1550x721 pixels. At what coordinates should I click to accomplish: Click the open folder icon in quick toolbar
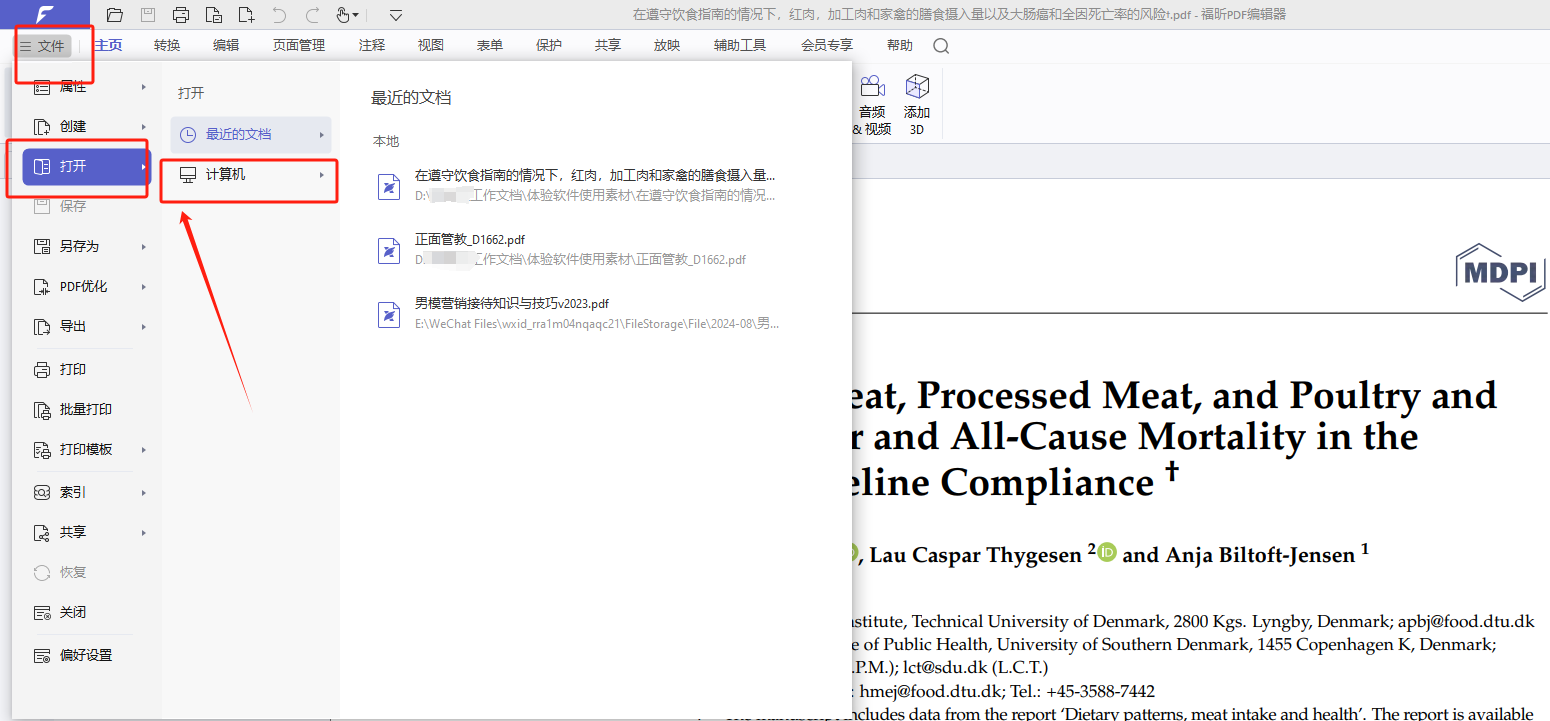[115, 15]
